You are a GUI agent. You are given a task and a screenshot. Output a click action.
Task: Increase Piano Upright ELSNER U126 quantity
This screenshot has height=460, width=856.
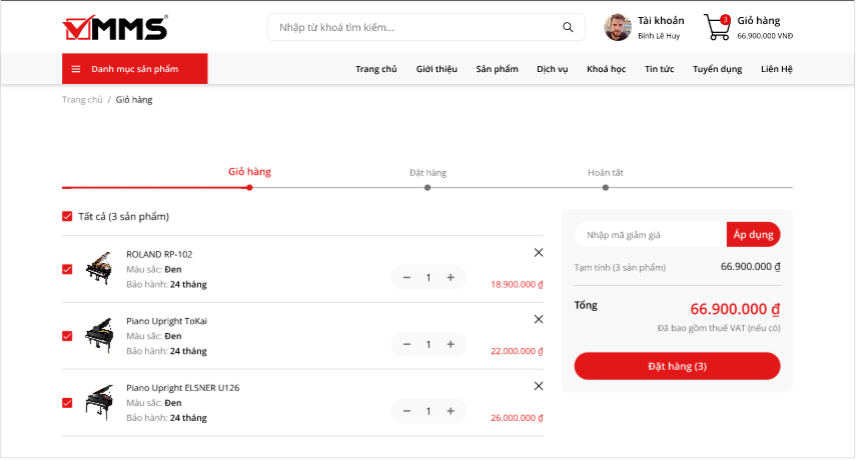click(451, 411)
